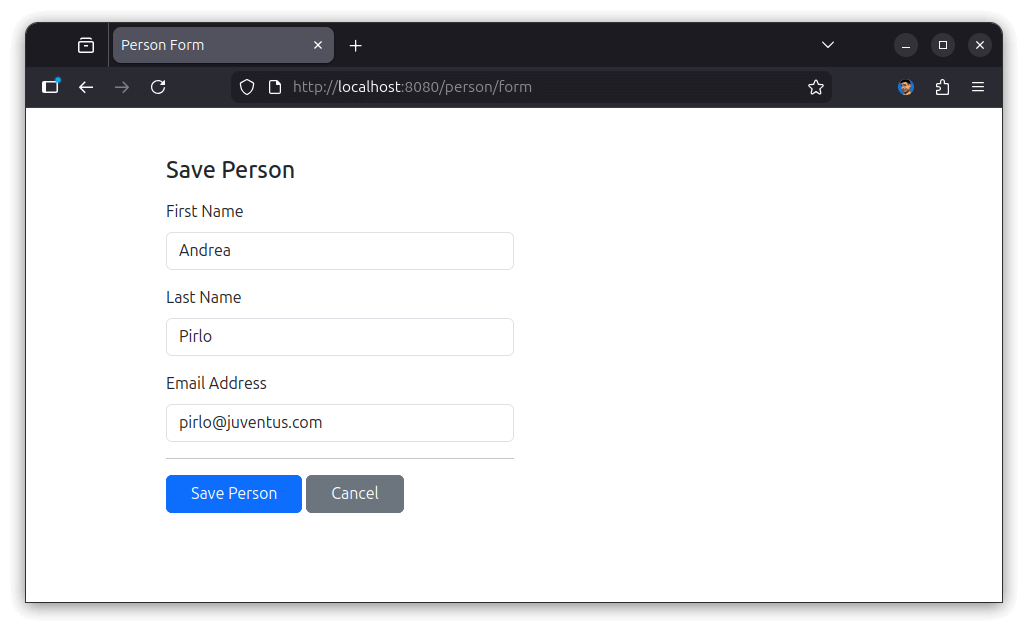The width and height of the screenshot is (1028, 631).
Task: Click the Cancel button
Action: pyautogui.click(x=355, y=494)
